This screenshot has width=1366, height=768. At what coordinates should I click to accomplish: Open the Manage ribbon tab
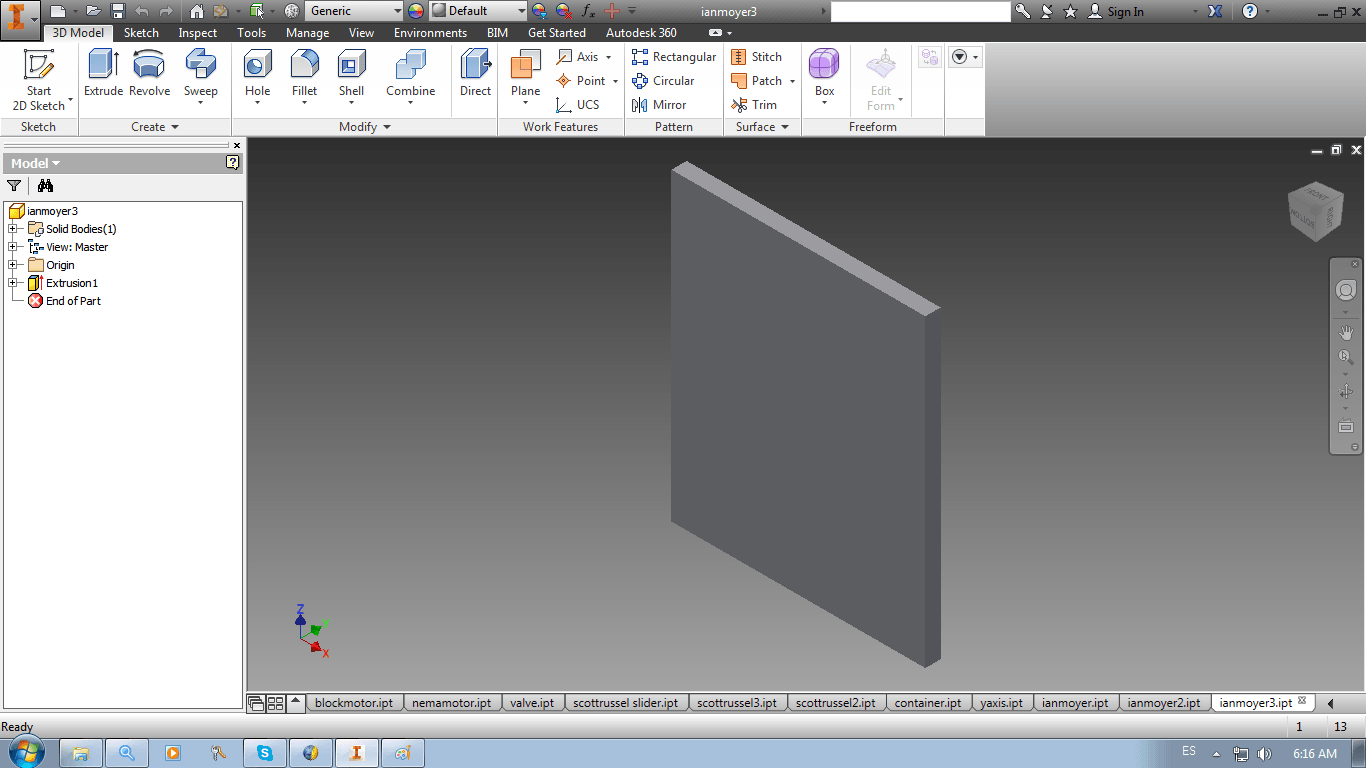[308, 33]
